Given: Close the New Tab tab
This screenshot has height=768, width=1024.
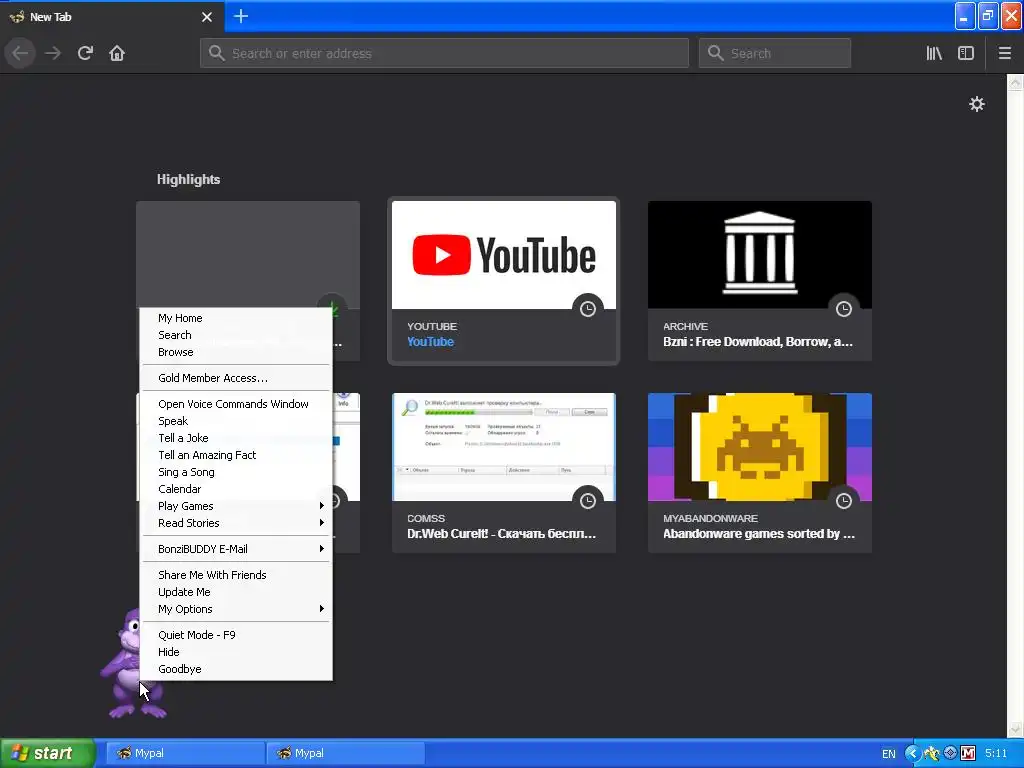Looking at the screenshot, I should click(x=207, y=17).
